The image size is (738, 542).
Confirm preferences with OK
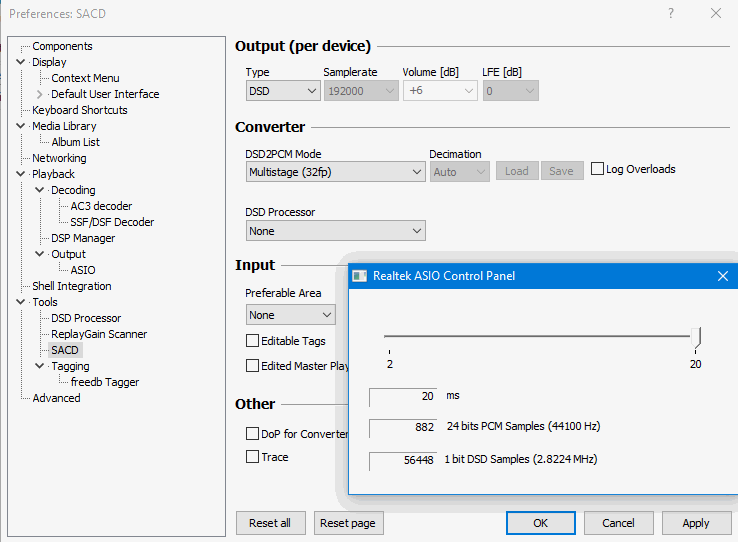540,523
